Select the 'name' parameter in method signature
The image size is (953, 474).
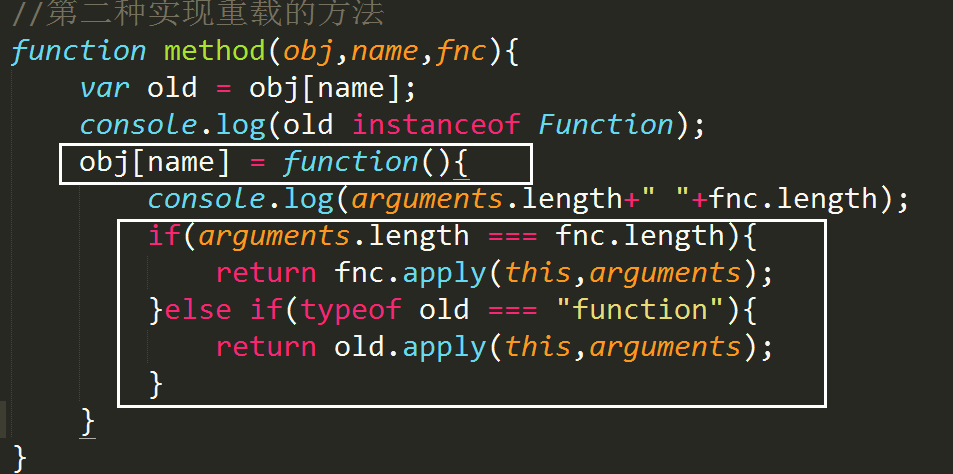[x=384, y=52]
